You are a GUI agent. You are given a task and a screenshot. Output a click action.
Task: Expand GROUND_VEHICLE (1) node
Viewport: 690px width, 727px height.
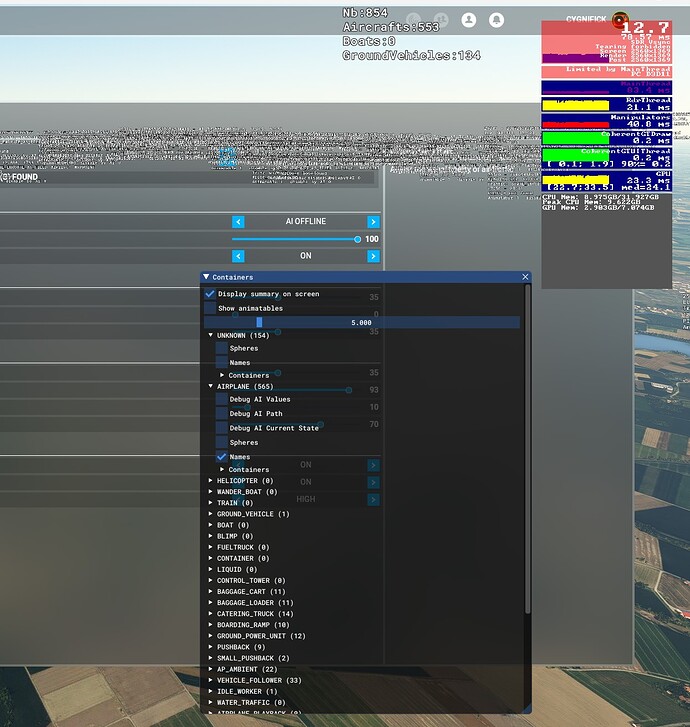point(211,514)
